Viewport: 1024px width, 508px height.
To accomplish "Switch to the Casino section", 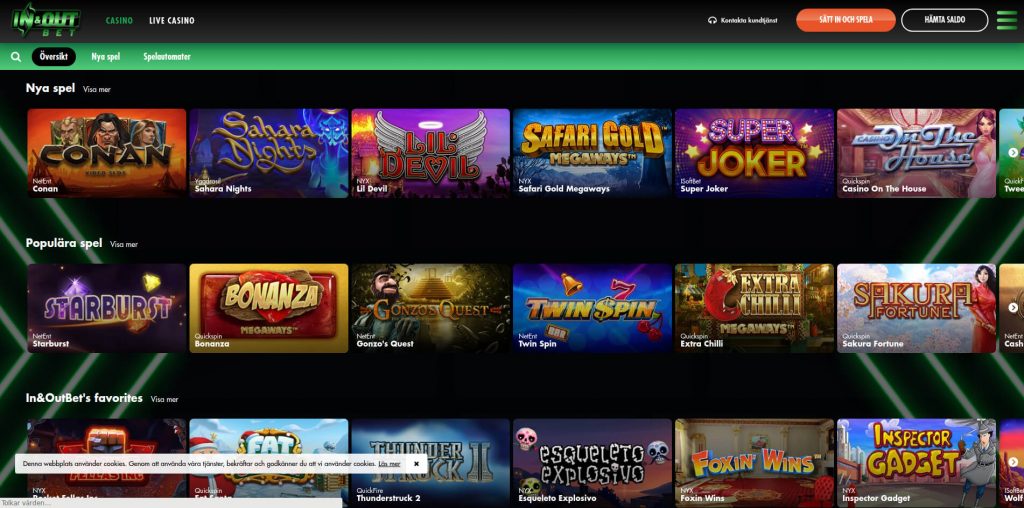I will 119,20.
